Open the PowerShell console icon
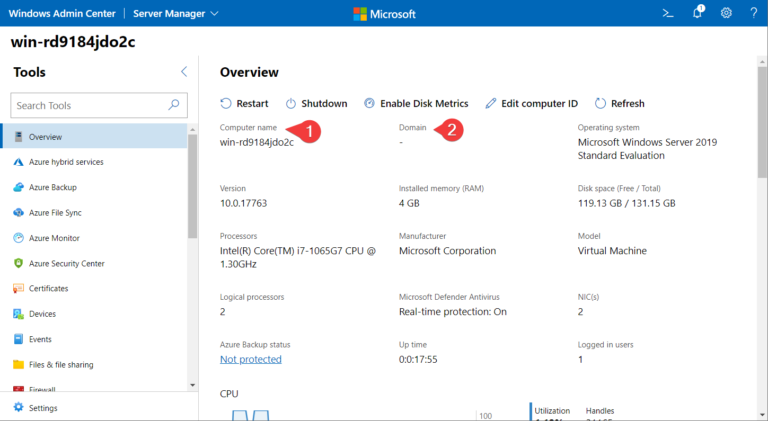 click(668, 13)
